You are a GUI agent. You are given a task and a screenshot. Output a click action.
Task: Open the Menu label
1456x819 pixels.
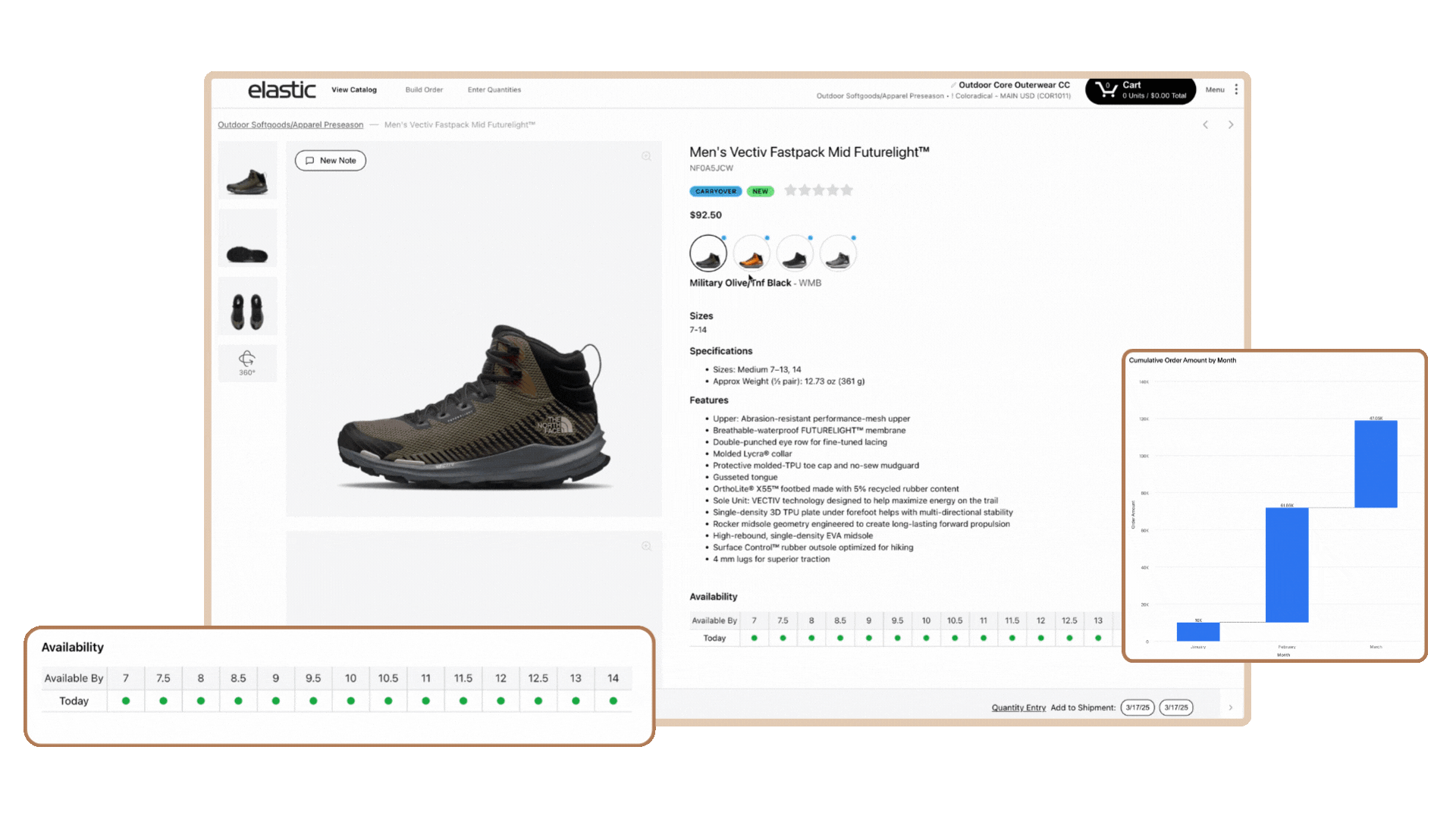pyautogui.click(x=1215, y=89)
